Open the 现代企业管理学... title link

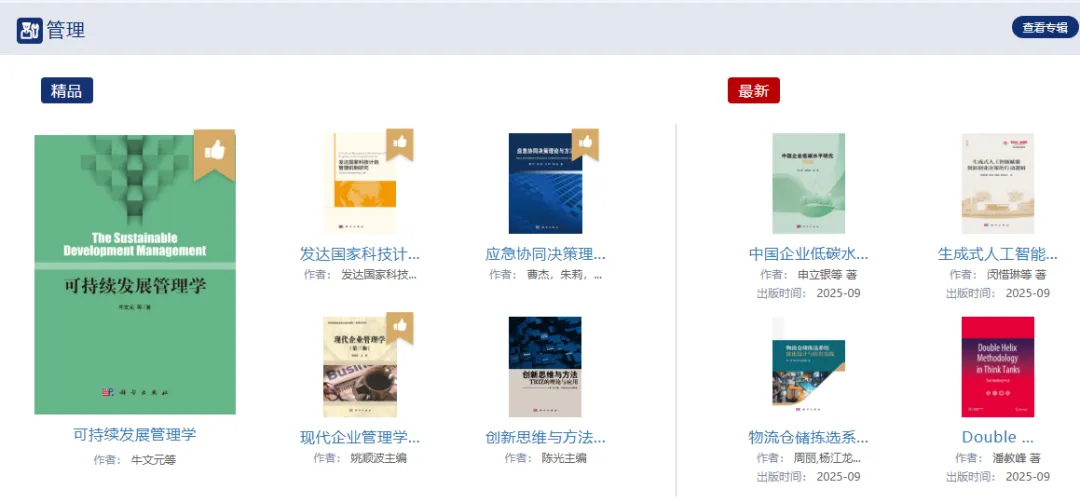[x=360, y=437]
